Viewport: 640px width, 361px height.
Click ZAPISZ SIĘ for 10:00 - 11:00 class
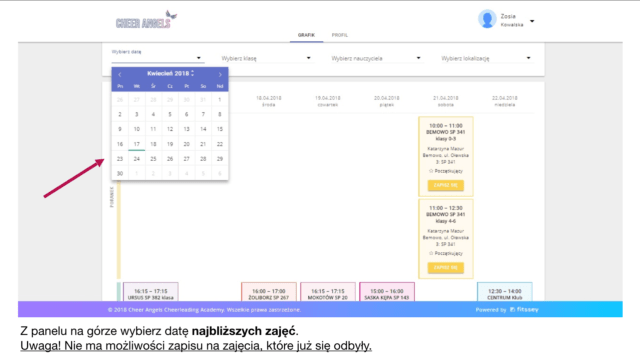(446, 185)
